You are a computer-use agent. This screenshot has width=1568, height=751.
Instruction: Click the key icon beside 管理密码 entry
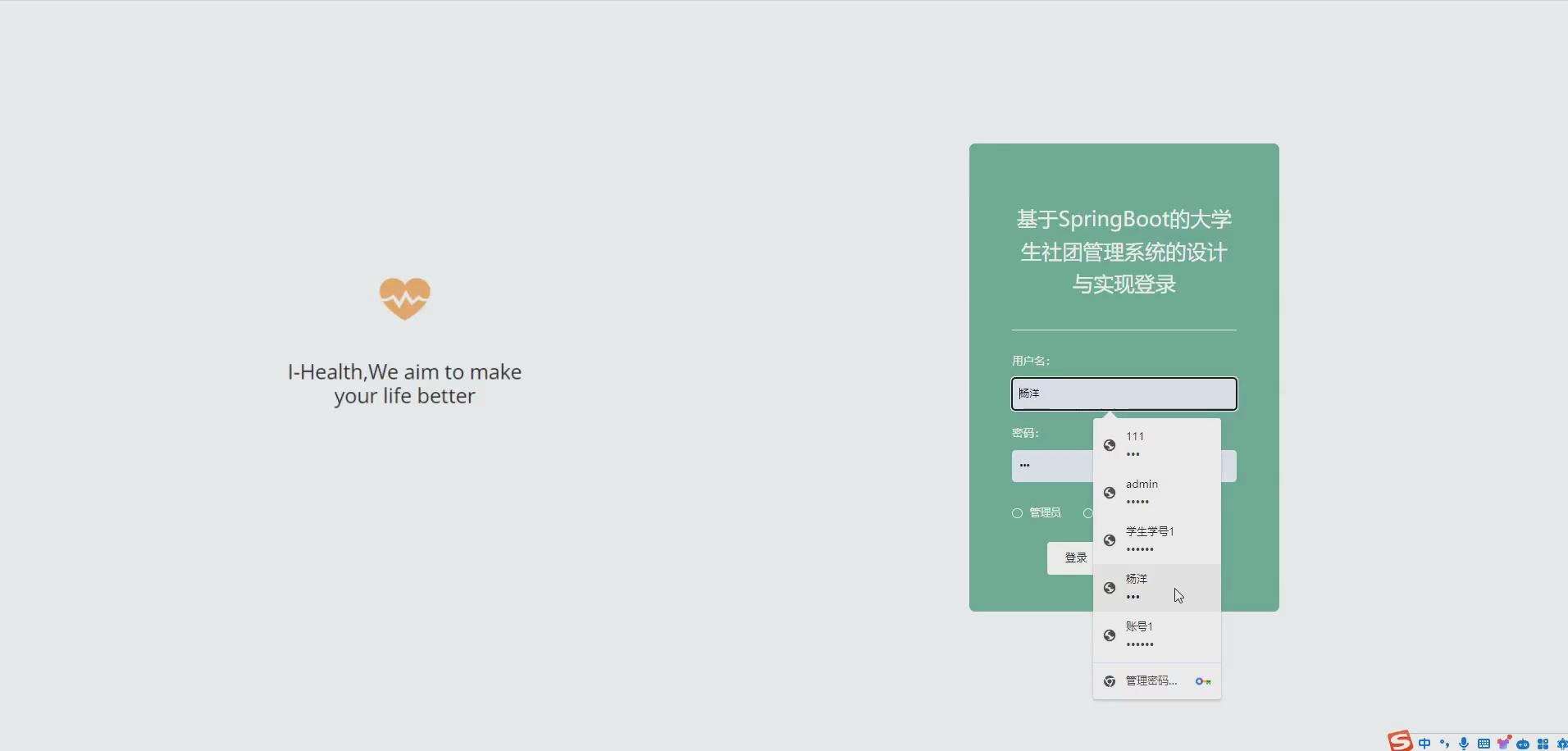coord(1202,680)
